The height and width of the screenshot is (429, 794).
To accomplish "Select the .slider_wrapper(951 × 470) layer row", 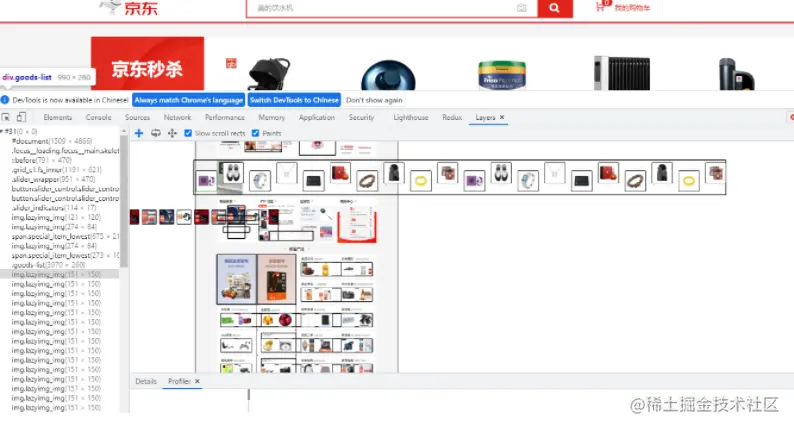I will point(60,179).
